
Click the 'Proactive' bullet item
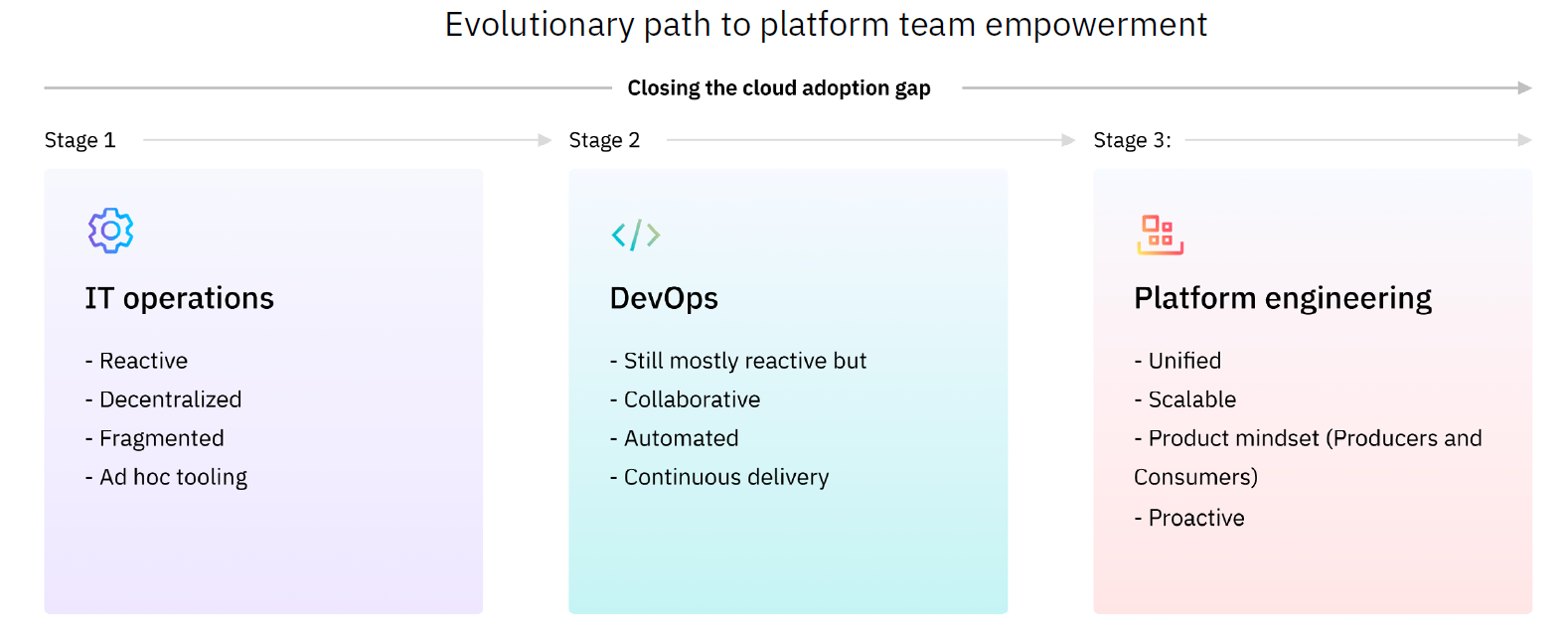point(1195,518)
